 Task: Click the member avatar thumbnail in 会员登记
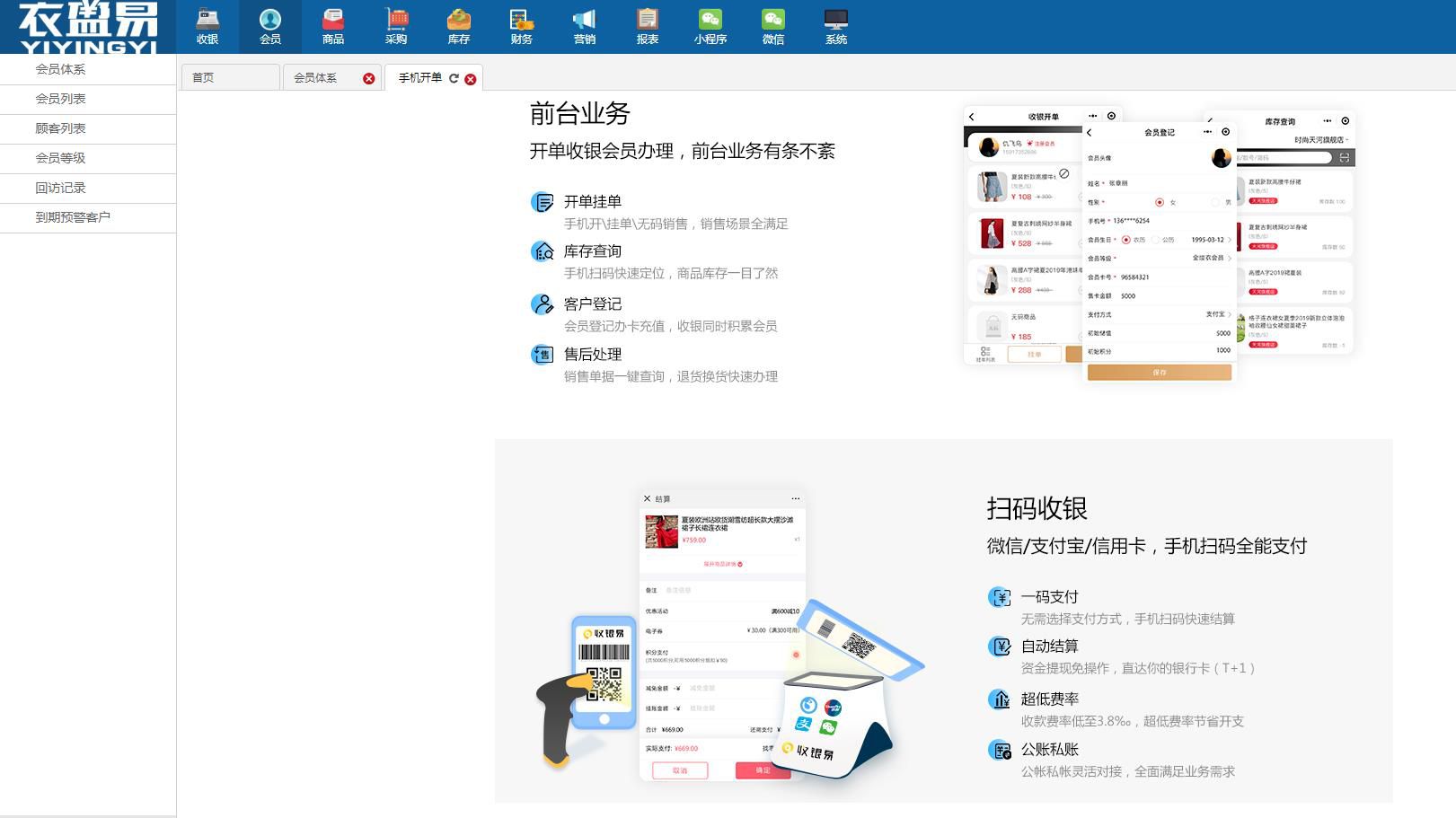click(1221, 157)
